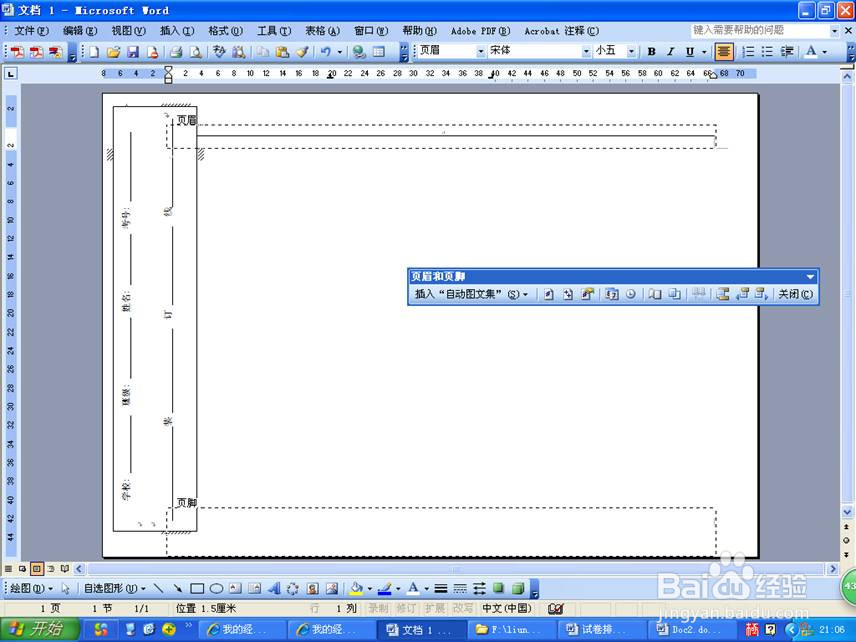Open the 文件 menu
The image size is (856, 642).
pyautogui.click(x=31, y=31)
